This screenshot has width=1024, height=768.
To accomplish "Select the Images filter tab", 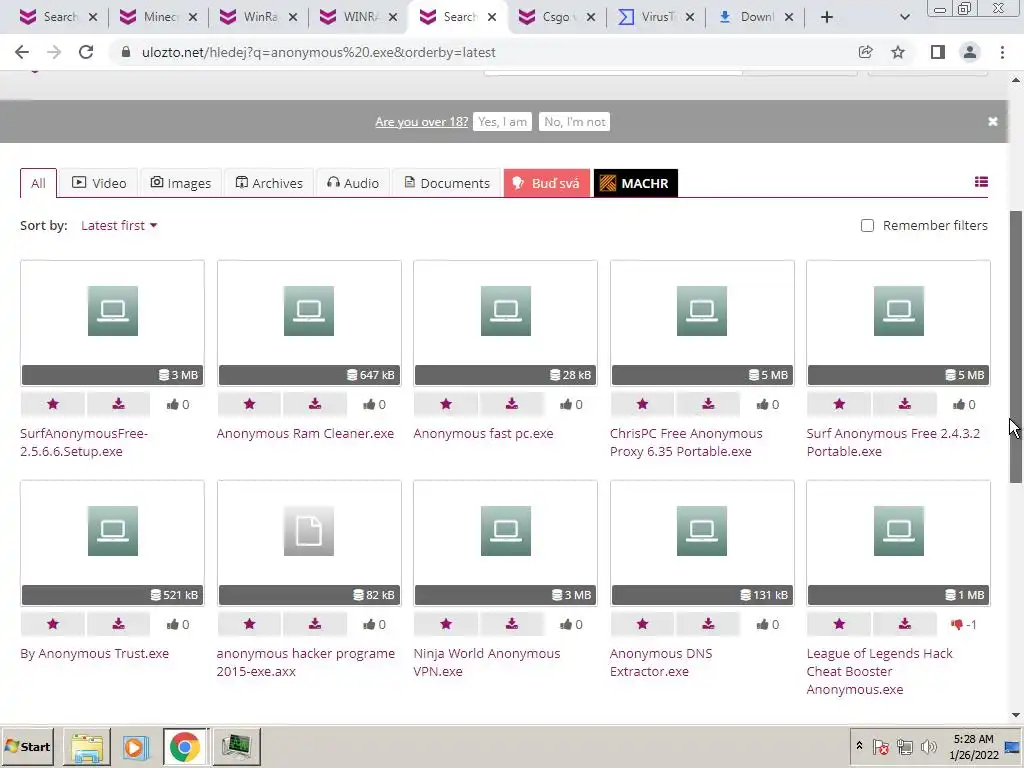I will click(x=181, y=183).
